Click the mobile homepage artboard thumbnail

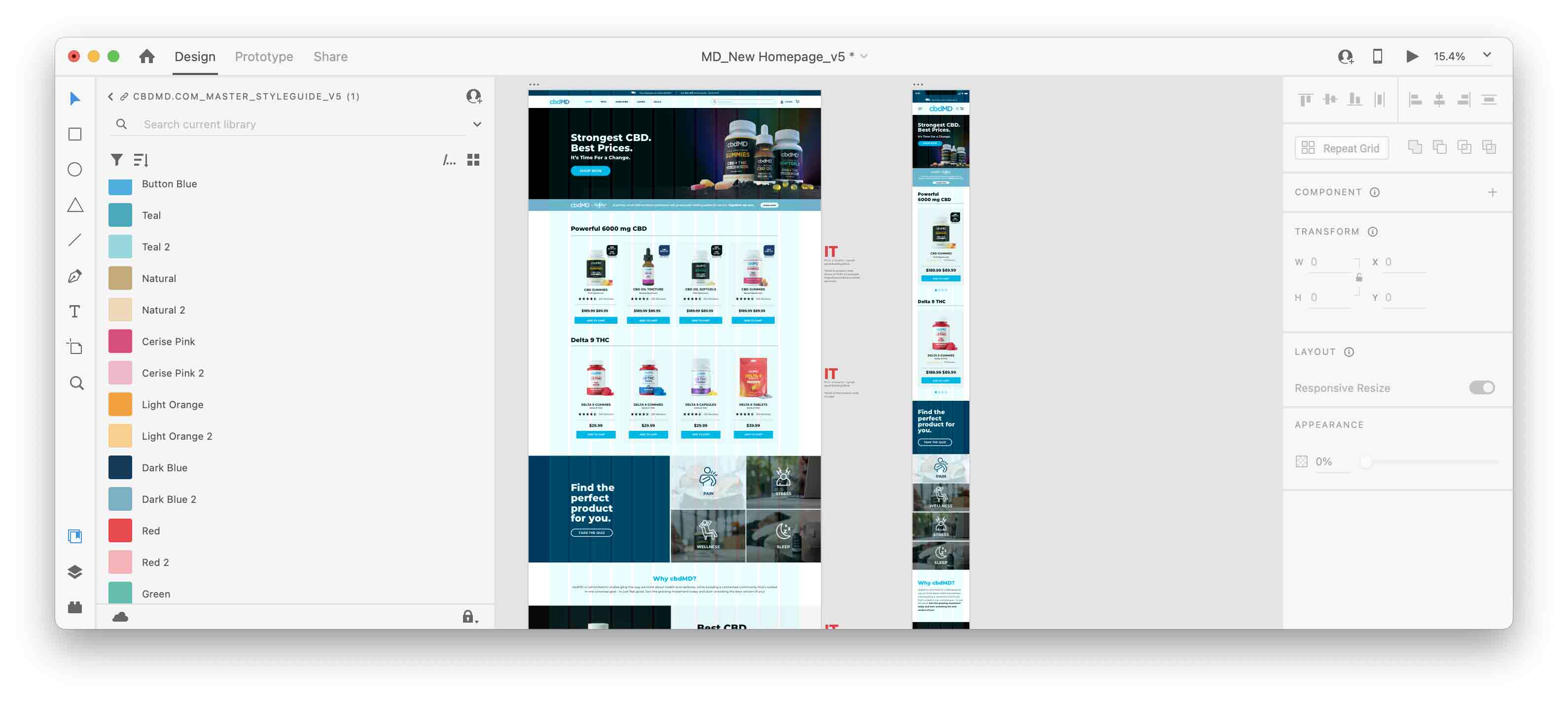(x=940, y=359)
